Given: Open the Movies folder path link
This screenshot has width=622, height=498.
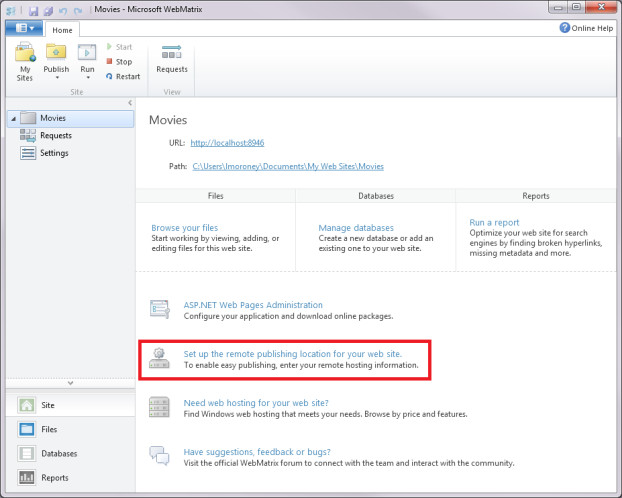Looking at the screenshot, I should 288,166.
